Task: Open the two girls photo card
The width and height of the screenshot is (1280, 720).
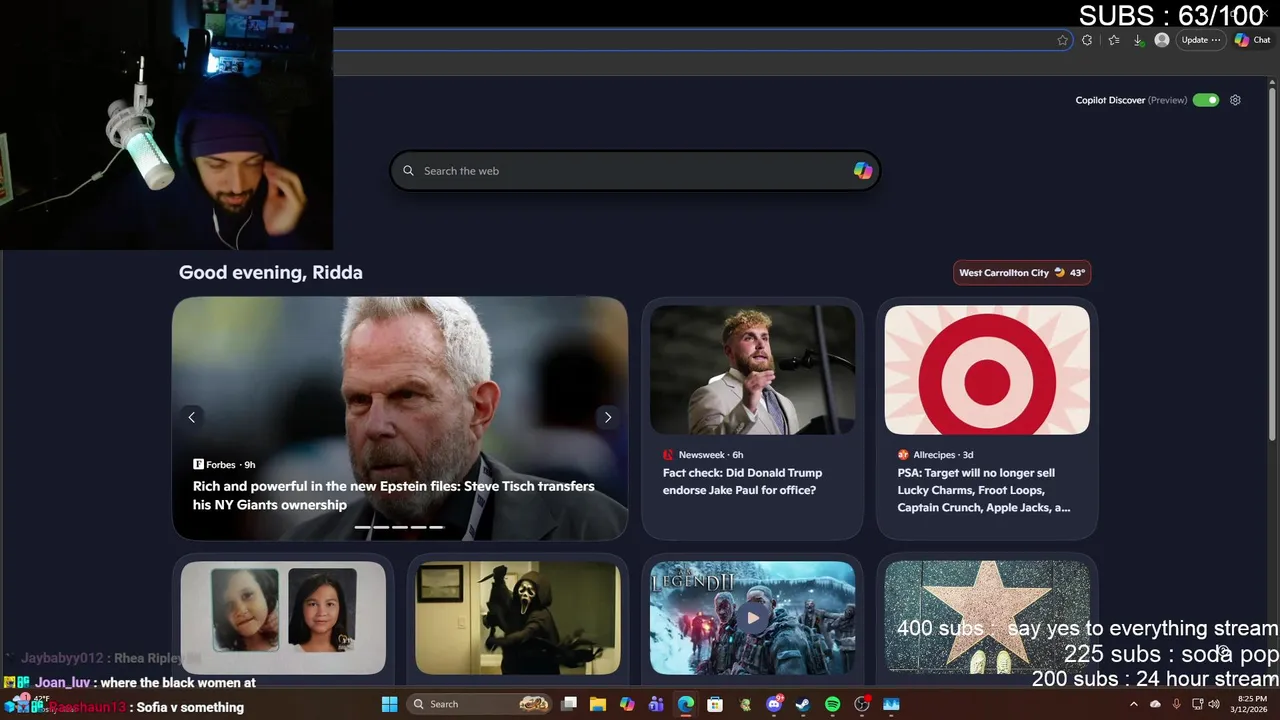Action: click(x=283, y=618)
